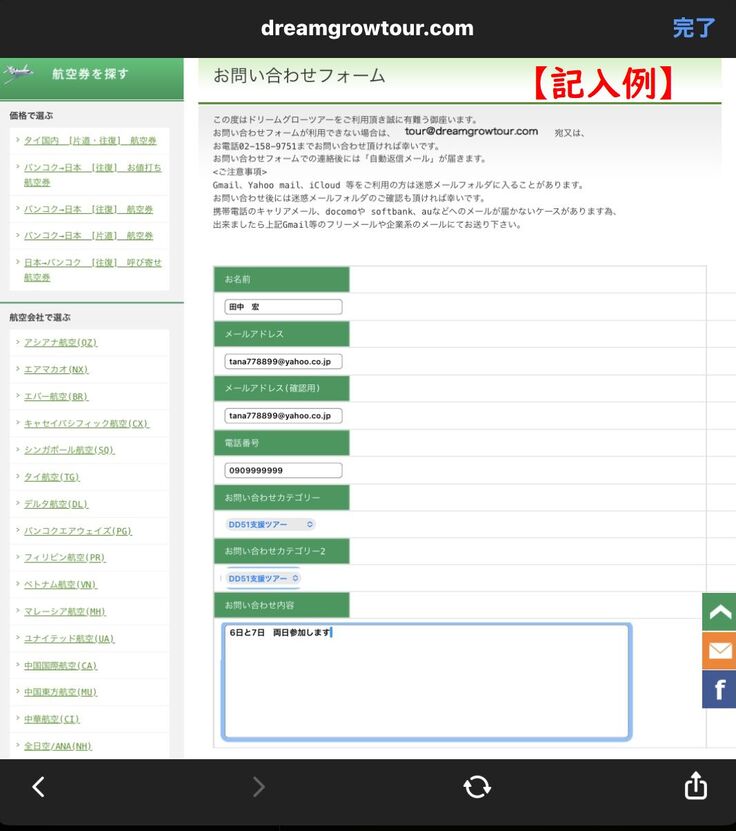Tap the airplane icon in sidebar header

pos(18,73)
